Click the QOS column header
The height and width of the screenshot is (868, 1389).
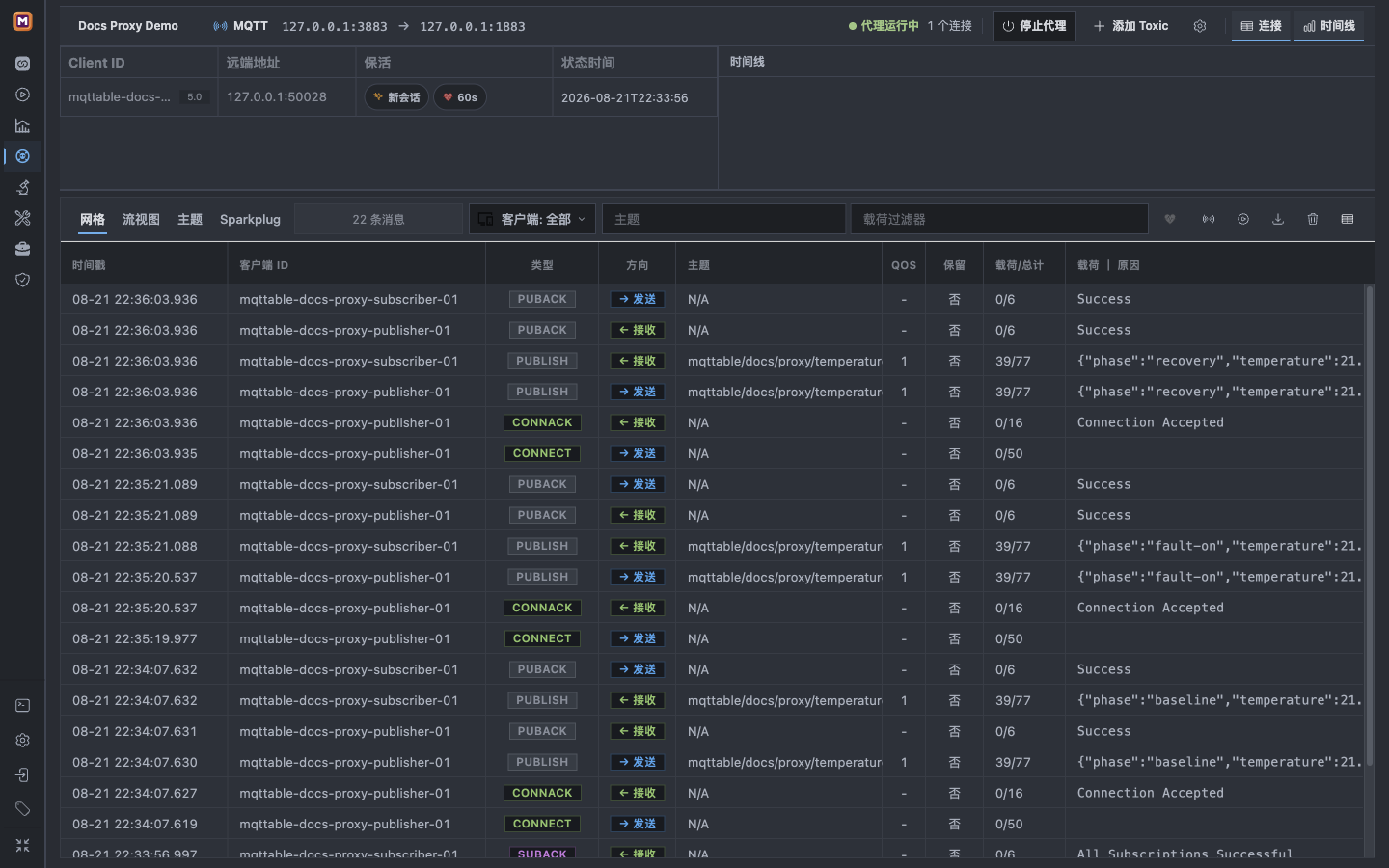click(x=904, y=265)
